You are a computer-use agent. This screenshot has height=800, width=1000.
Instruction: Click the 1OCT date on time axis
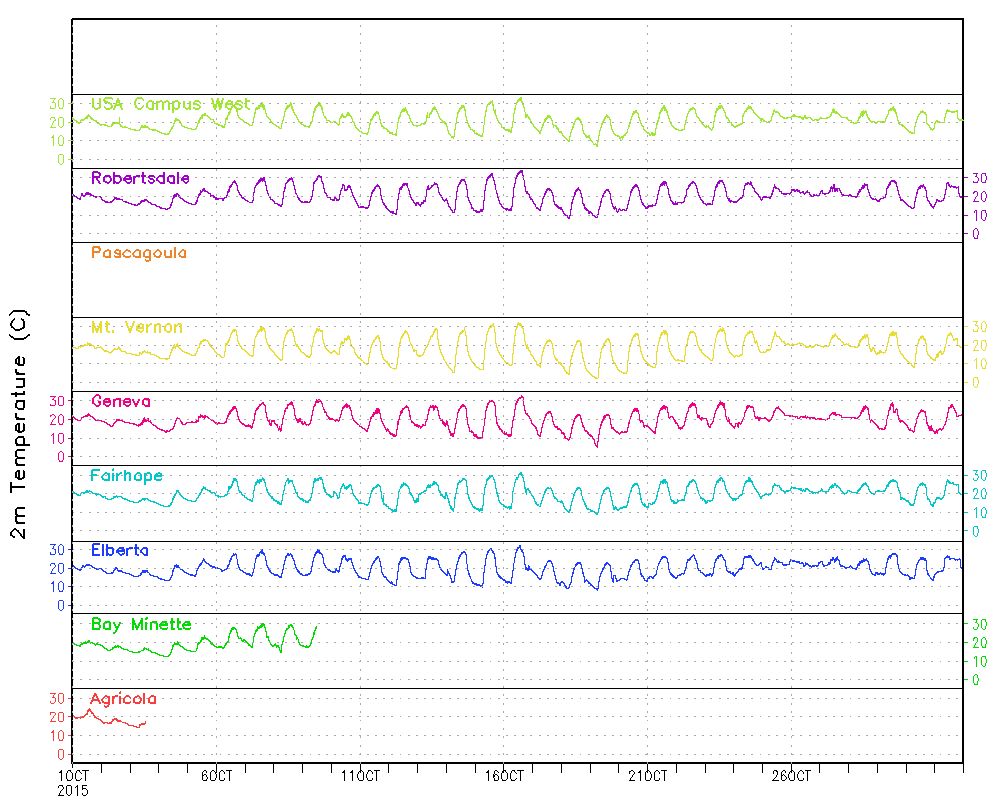pyautogui.click(x=73, y=776)
